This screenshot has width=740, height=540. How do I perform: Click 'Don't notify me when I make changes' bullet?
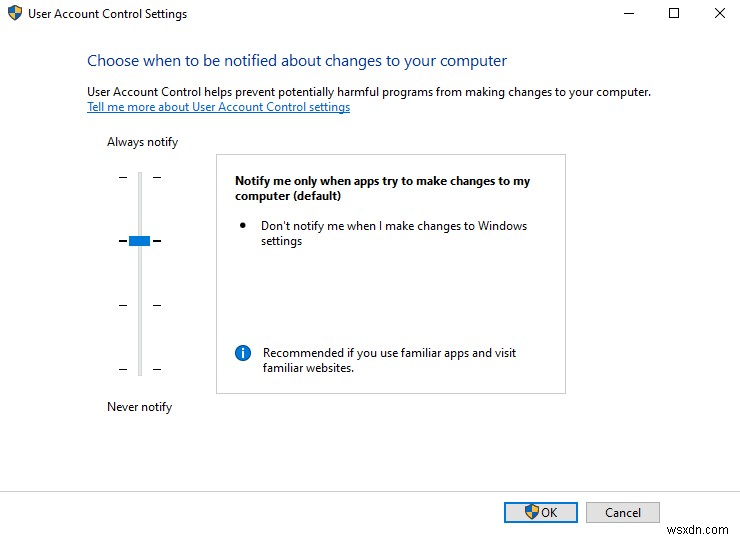[x=394, y=233]
